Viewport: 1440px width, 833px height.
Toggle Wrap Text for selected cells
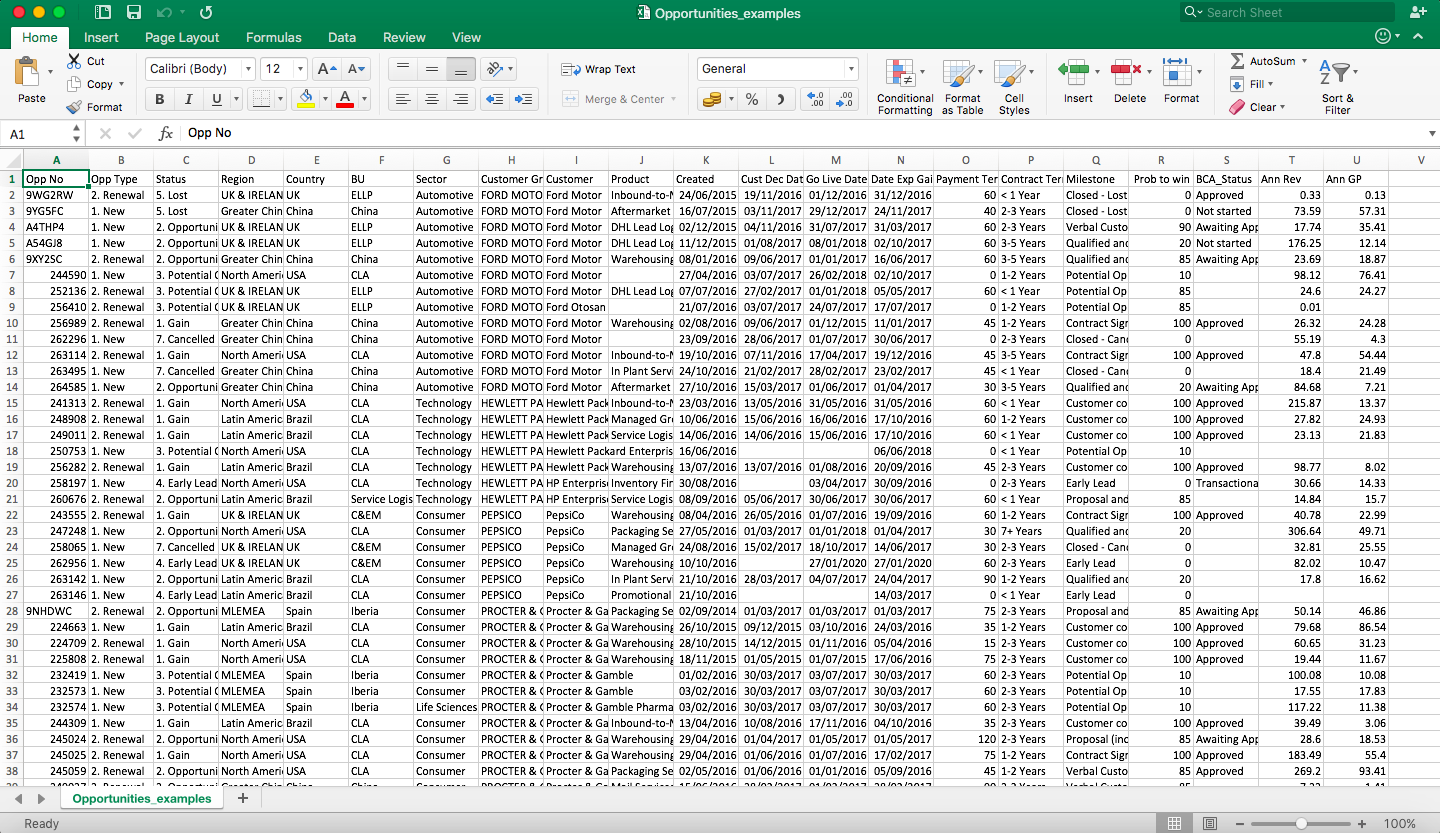click(x=598, y=69)
